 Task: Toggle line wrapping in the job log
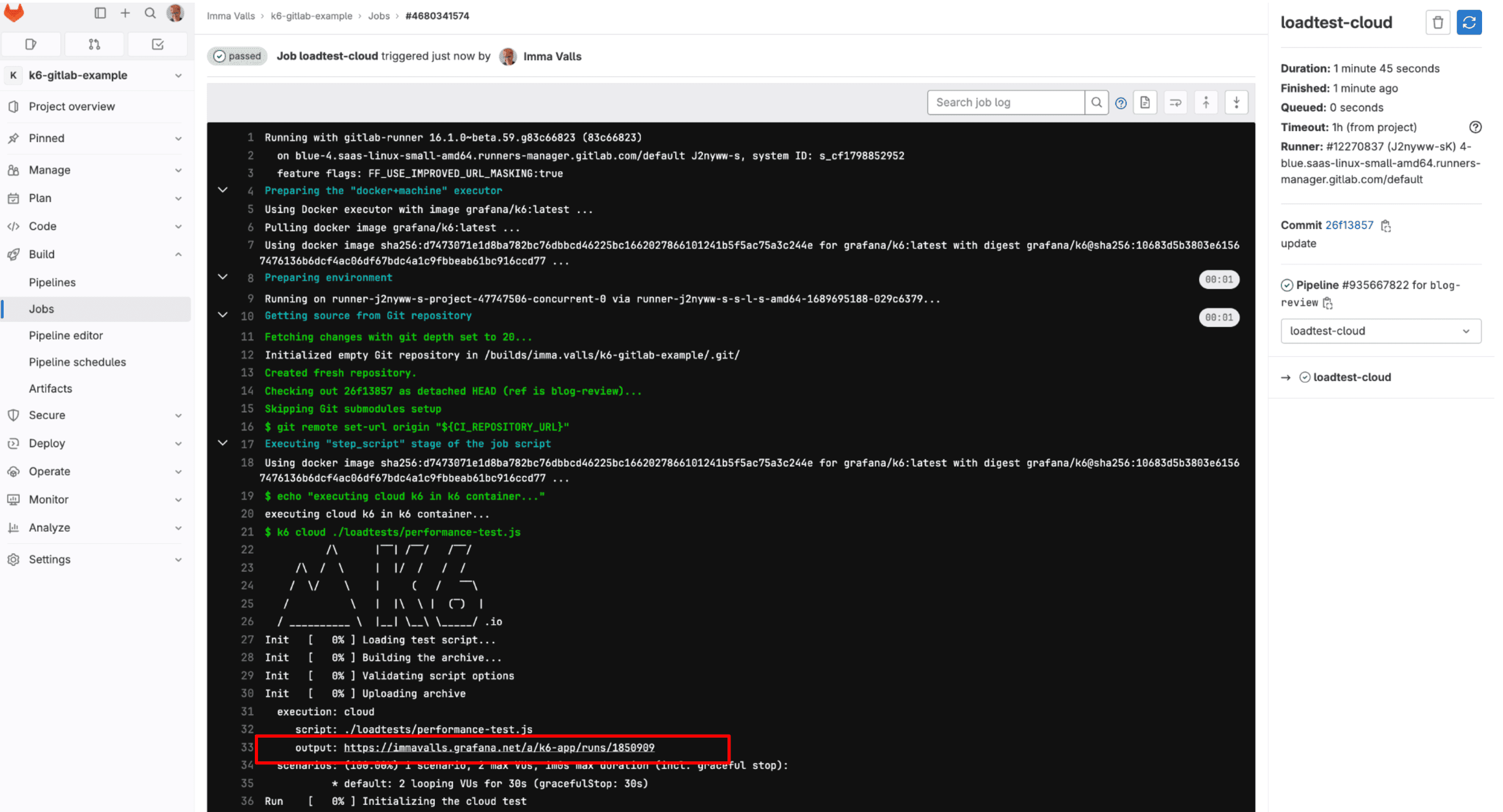click(1175, 102)
